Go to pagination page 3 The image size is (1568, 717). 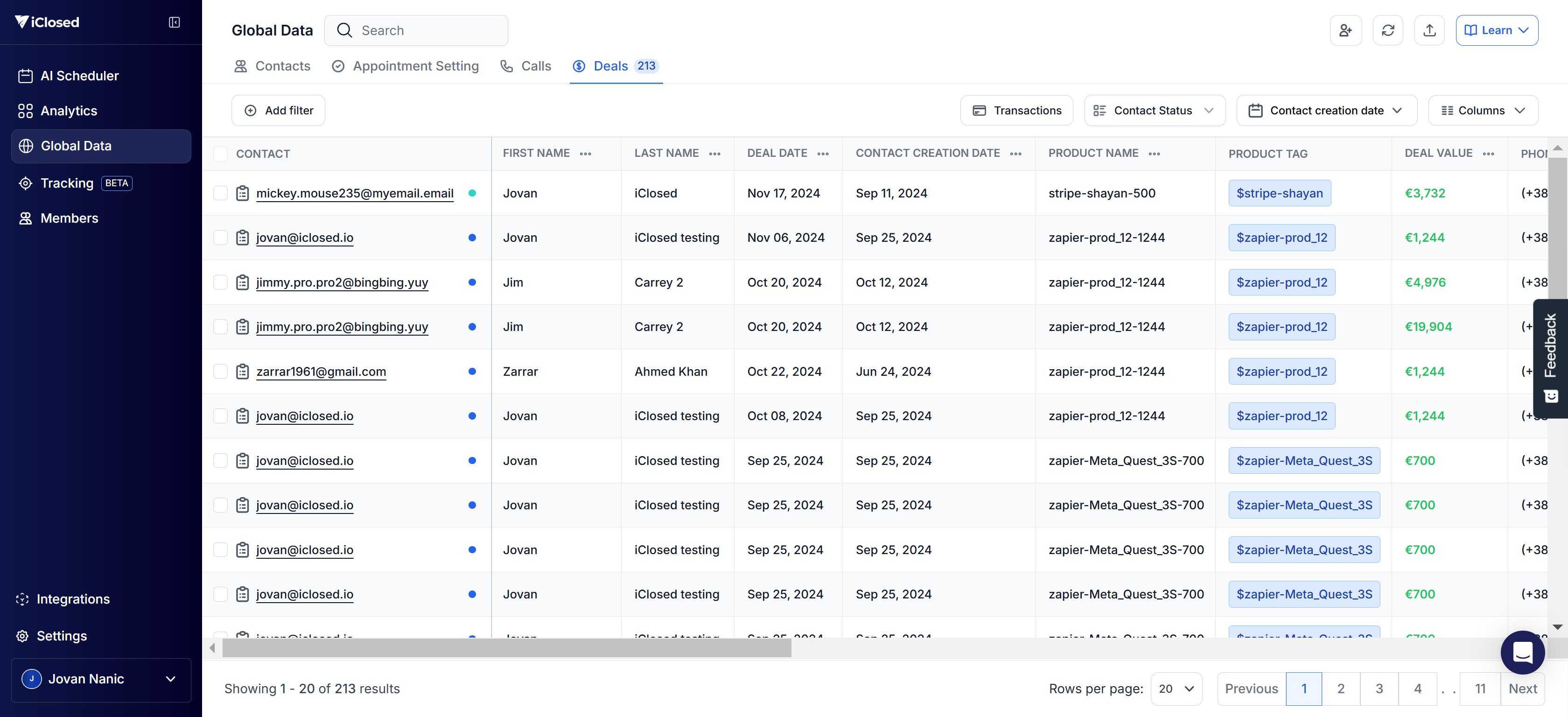[x=1379, y=689]
